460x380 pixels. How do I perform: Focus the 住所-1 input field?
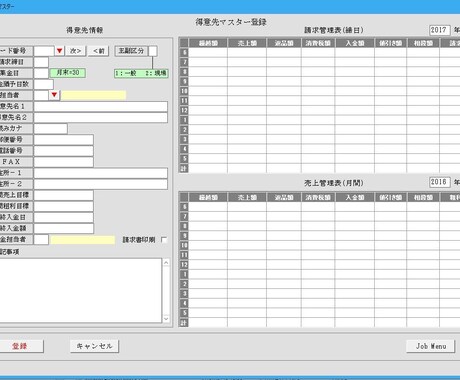[101, 173]
